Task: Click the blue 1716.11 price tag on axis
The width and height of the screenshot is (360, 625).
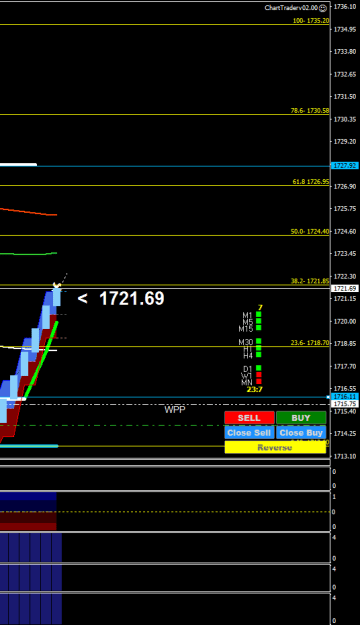Action: coord(345,397)
